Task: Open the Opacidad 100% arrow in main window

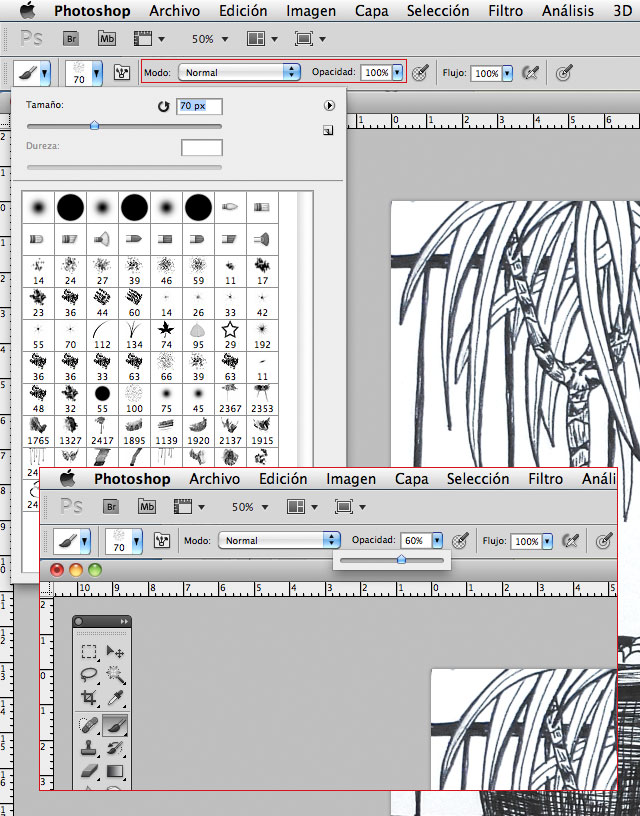Action: click(x=398, y=72)
